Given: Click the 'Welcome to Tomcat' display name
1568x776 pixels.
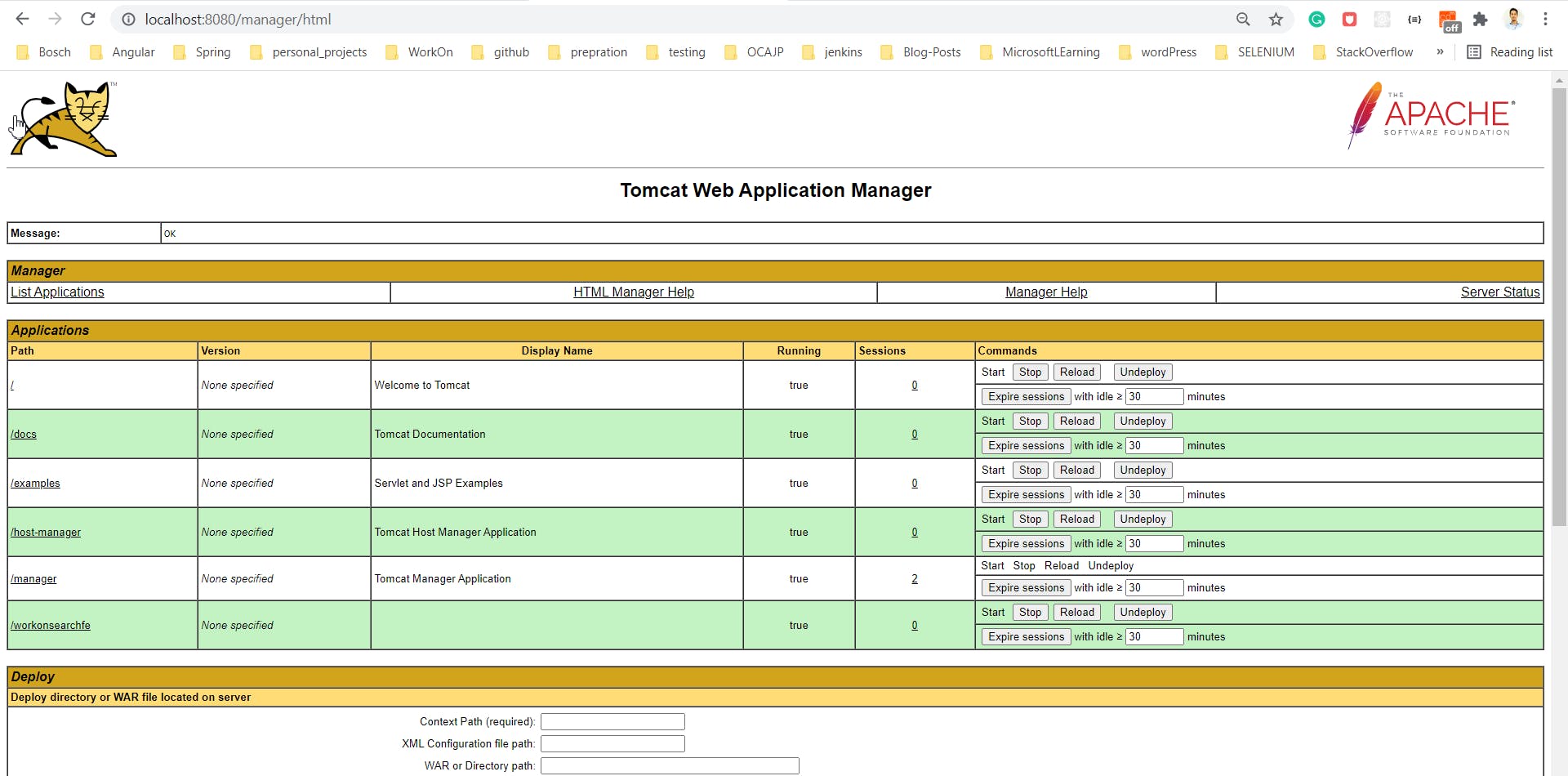Looking at the screenshot, I should [422, 385].
